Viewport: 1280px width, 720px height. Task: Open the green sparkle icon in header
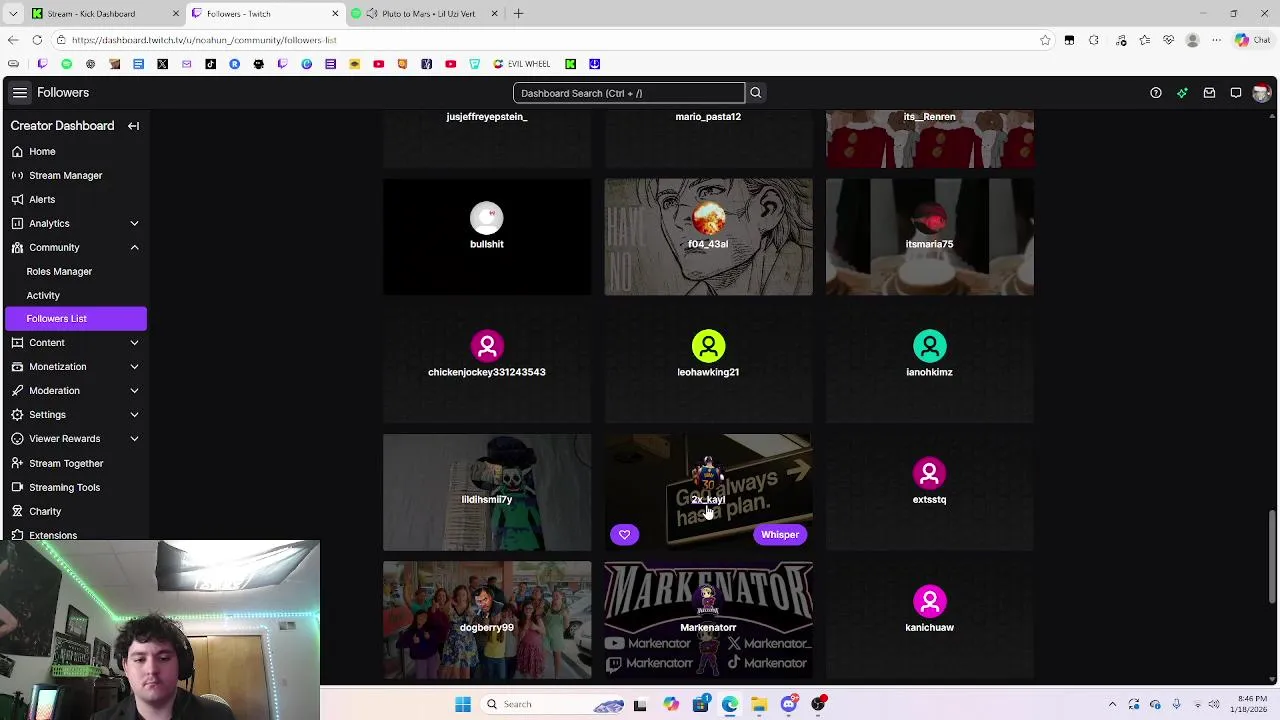point(1182,93)
